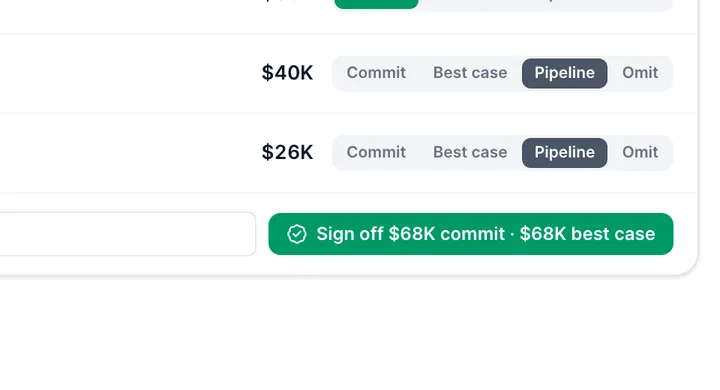720x390 pixels.
Task: Click the gray unselected part of top segmented control
Action: [546, 5]
